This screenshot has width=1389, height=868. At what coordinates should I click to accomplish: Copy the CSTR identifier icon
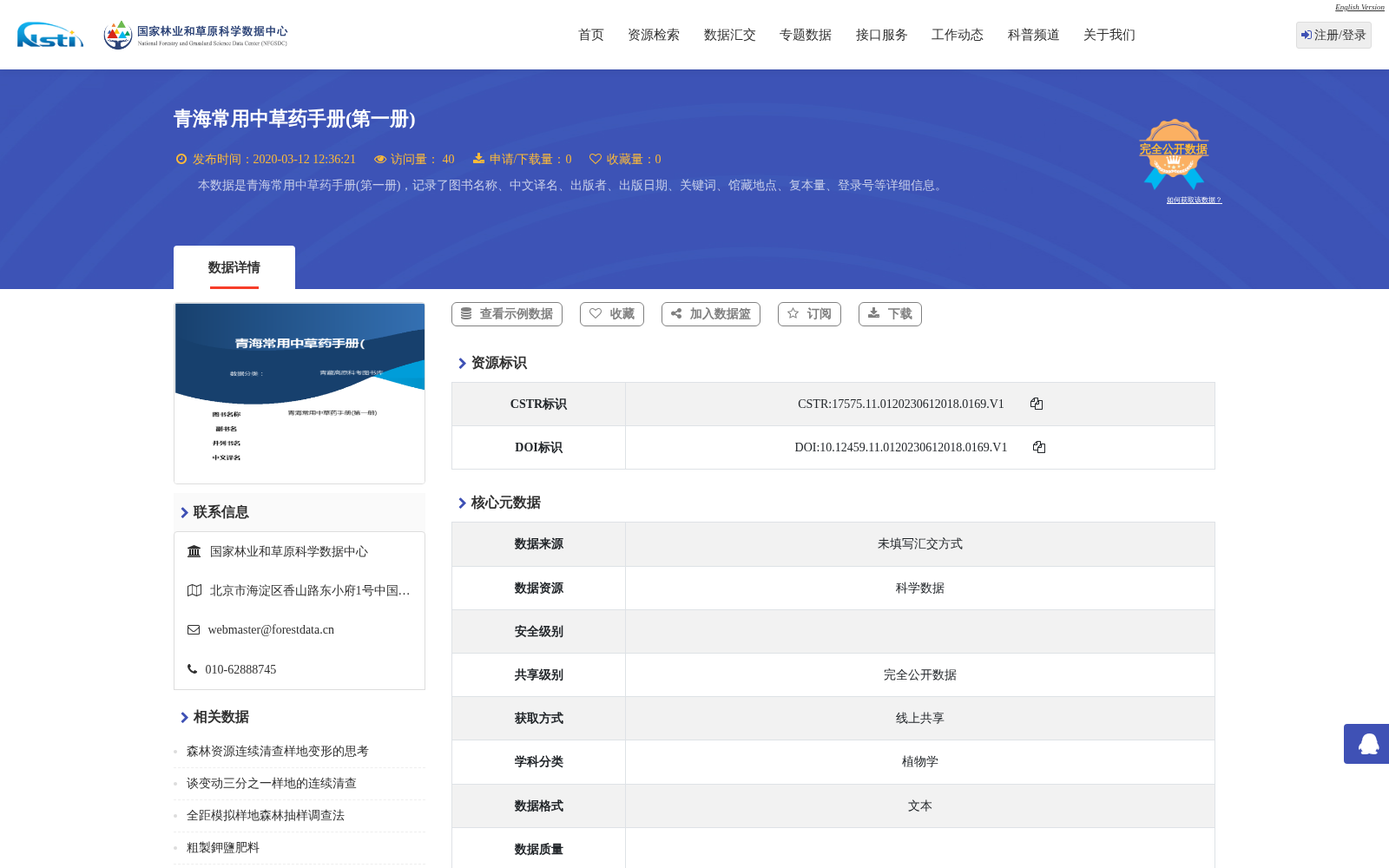(1037, 404)
